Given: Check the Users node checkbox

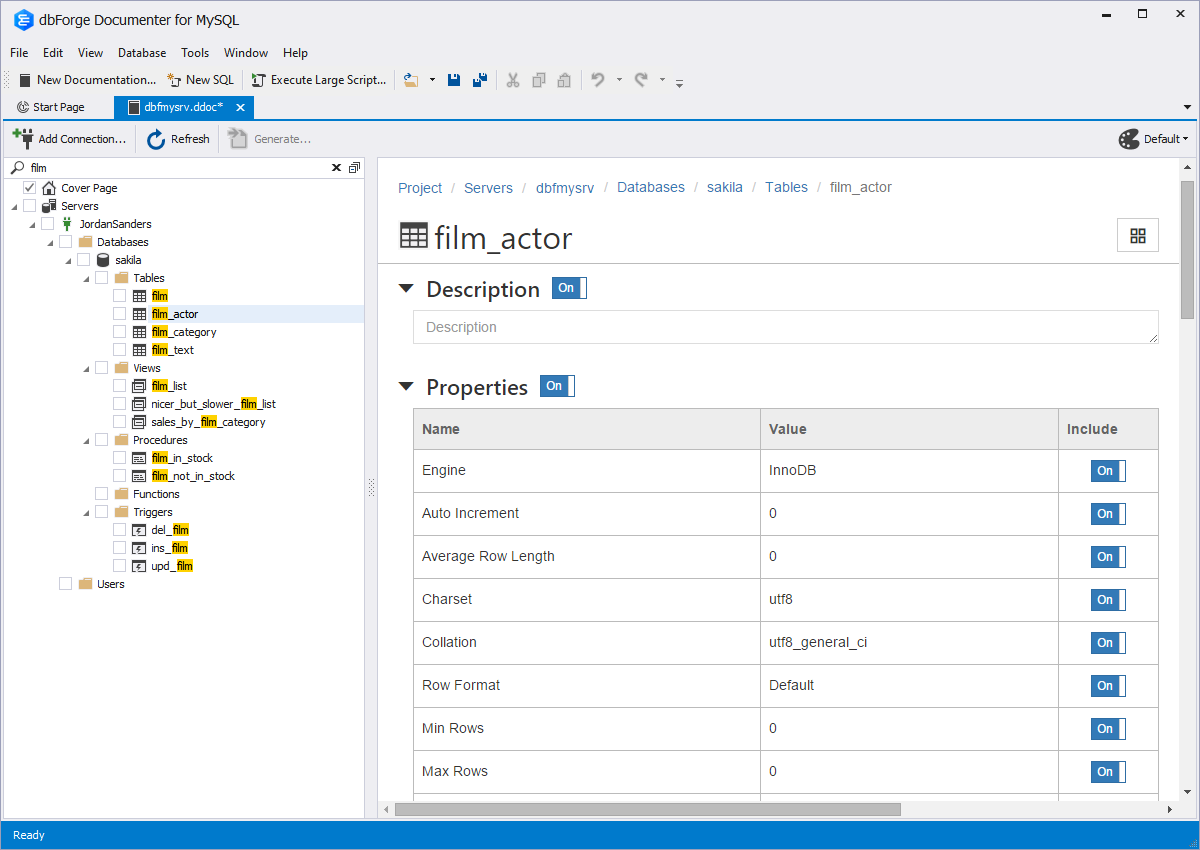Looking at the screenshot, I should [66, 584].
